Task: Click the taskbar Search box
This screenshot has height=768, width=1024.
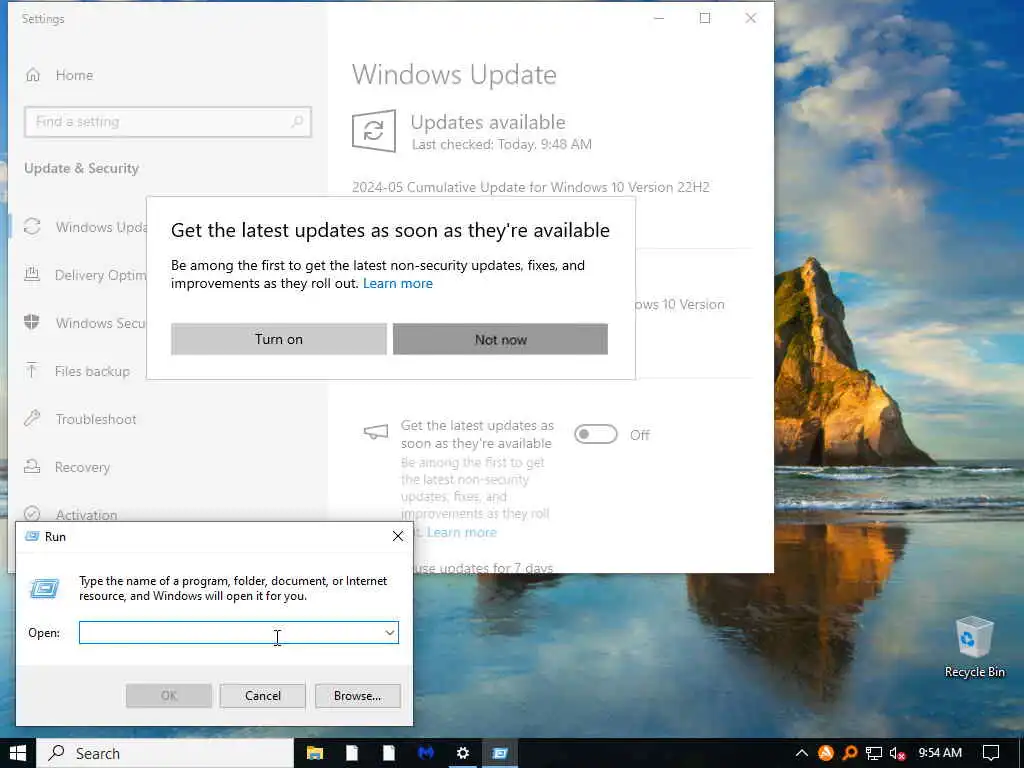Action: [x=165, y=753]
